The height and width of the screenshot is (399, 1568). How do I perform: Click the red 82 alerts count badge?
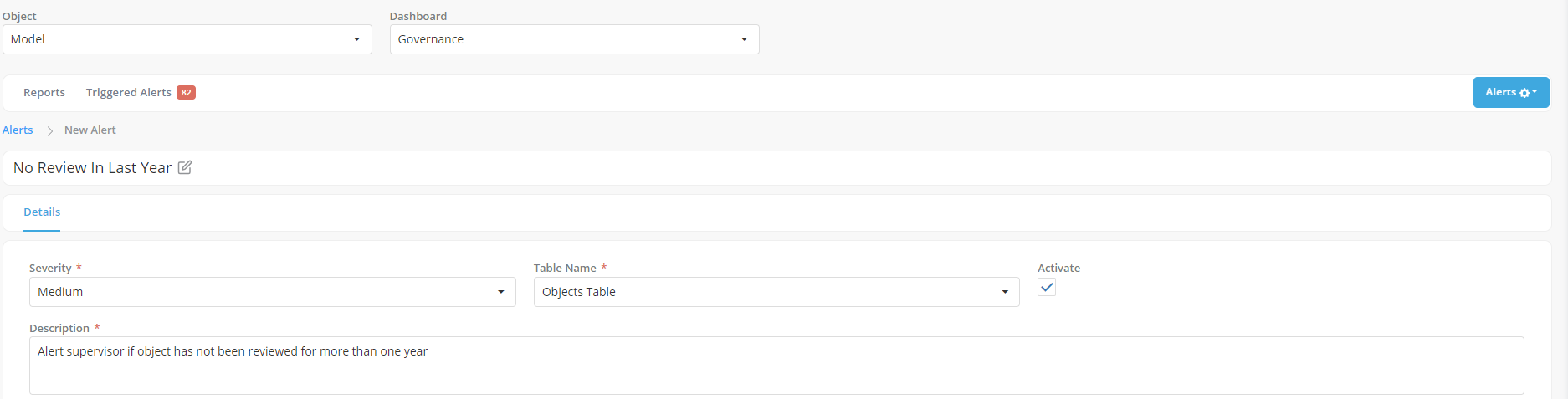pyautogui.click(x=186, y=93)
